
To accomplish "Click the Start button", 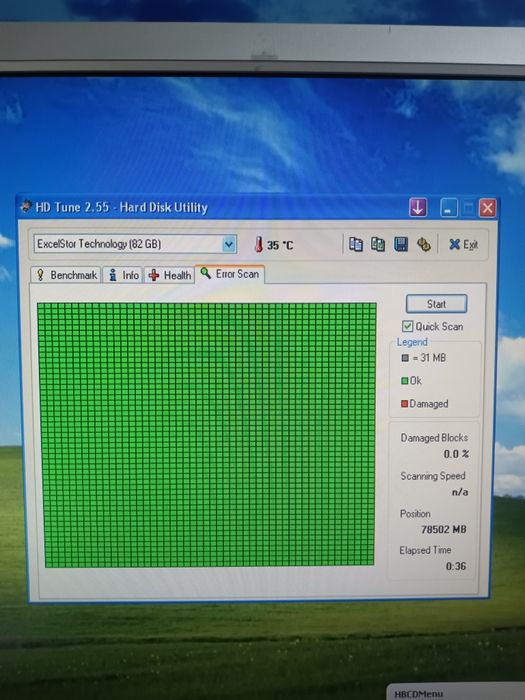I will [x=436, y=304].
